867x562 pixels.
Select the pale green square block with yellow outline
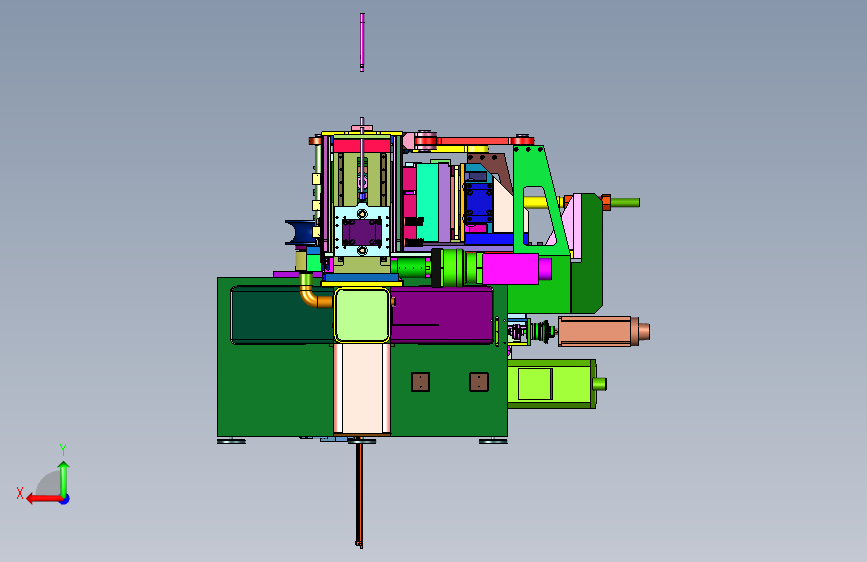coord(362,315)
